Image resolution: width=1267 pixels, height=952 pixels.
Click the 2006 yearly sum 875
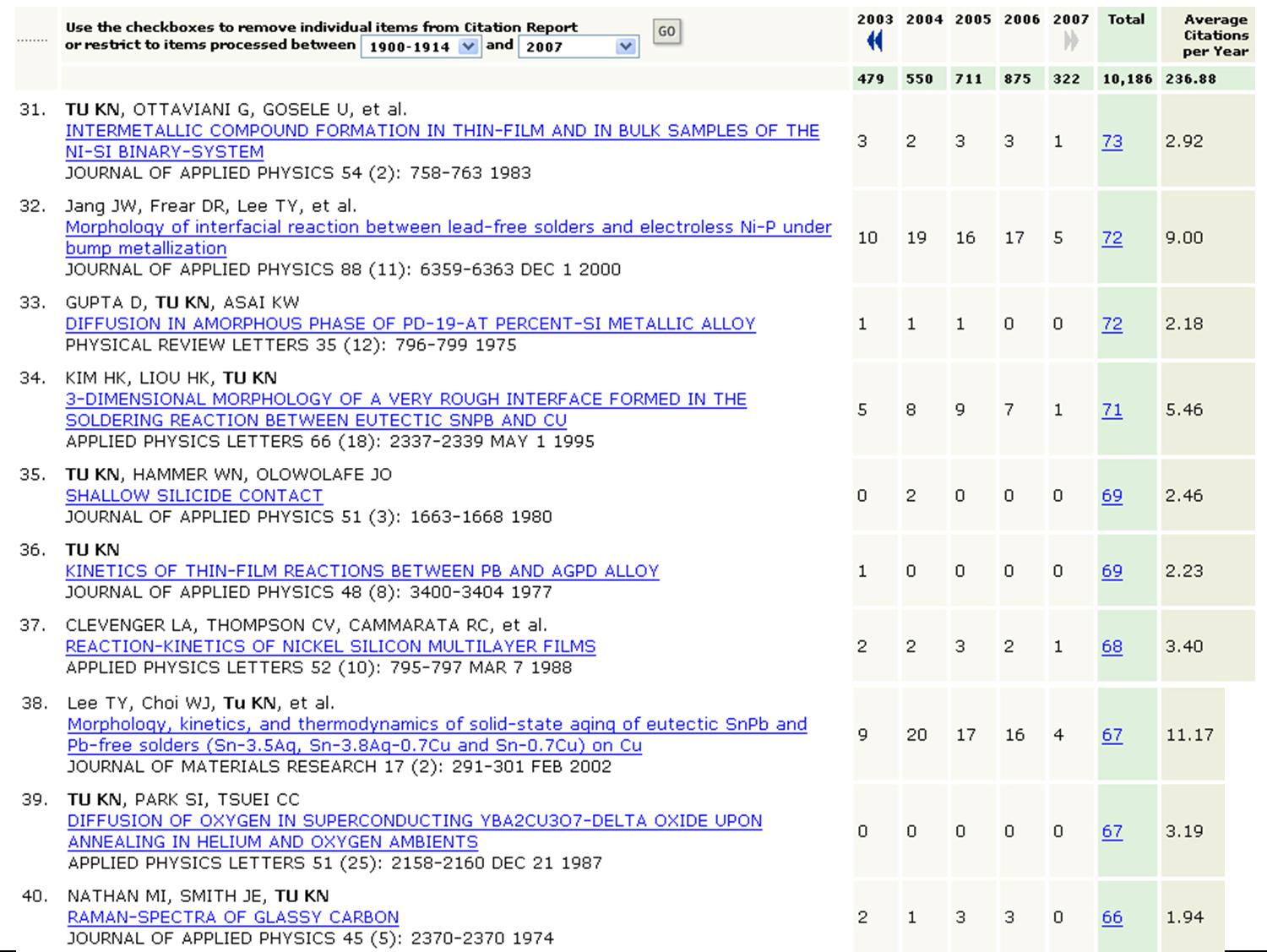pos(1018,79)
